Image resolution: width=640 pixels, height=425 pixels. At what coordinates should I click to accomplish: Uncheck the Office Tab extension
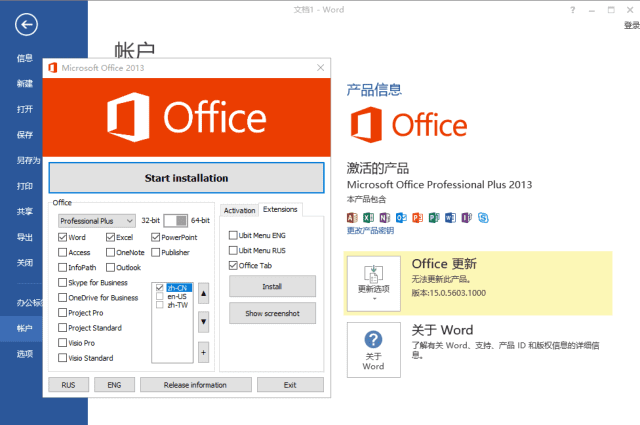[x=233, y=265]
